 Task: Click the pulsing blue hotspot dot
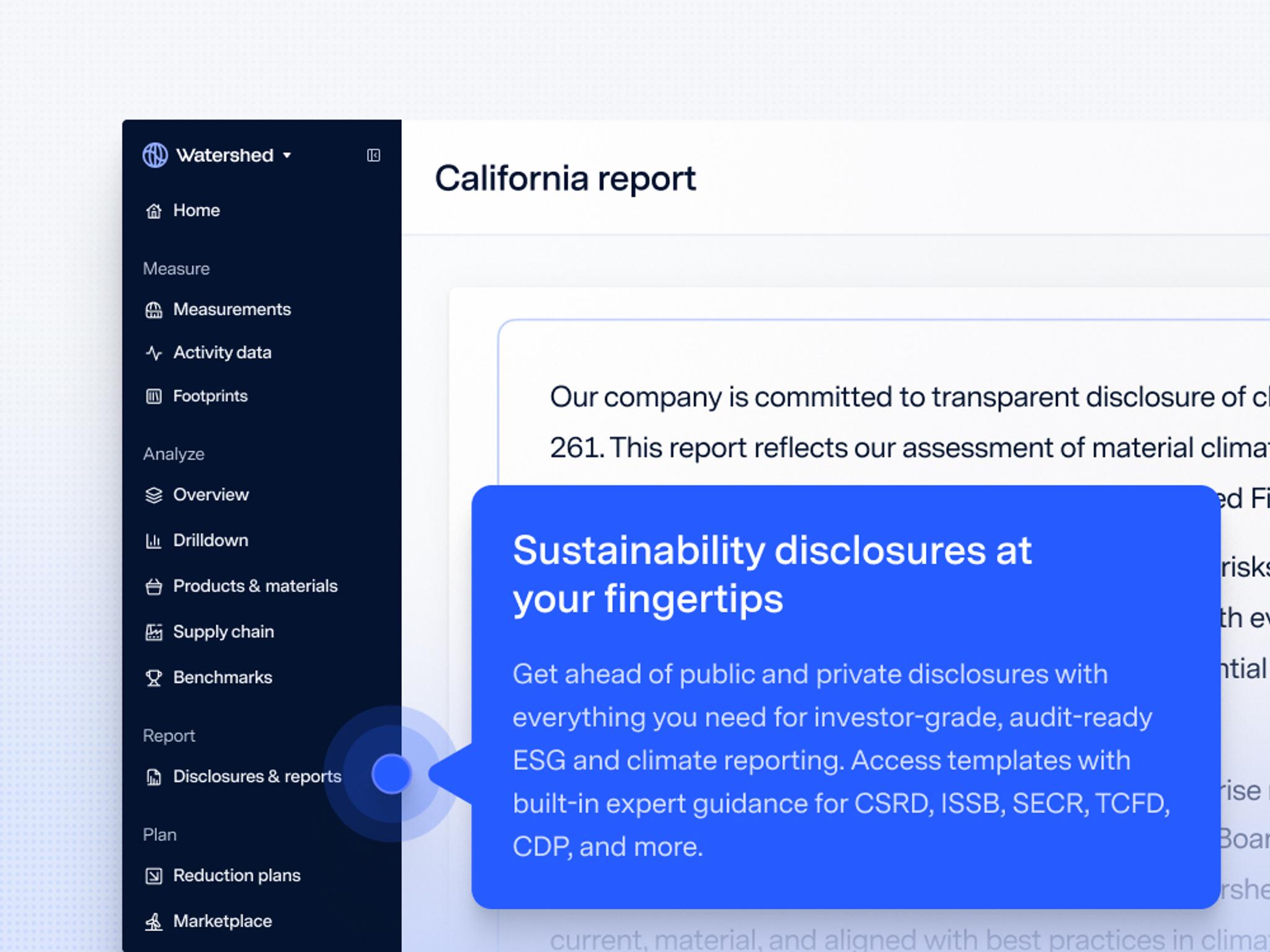[x=391, y=773]
